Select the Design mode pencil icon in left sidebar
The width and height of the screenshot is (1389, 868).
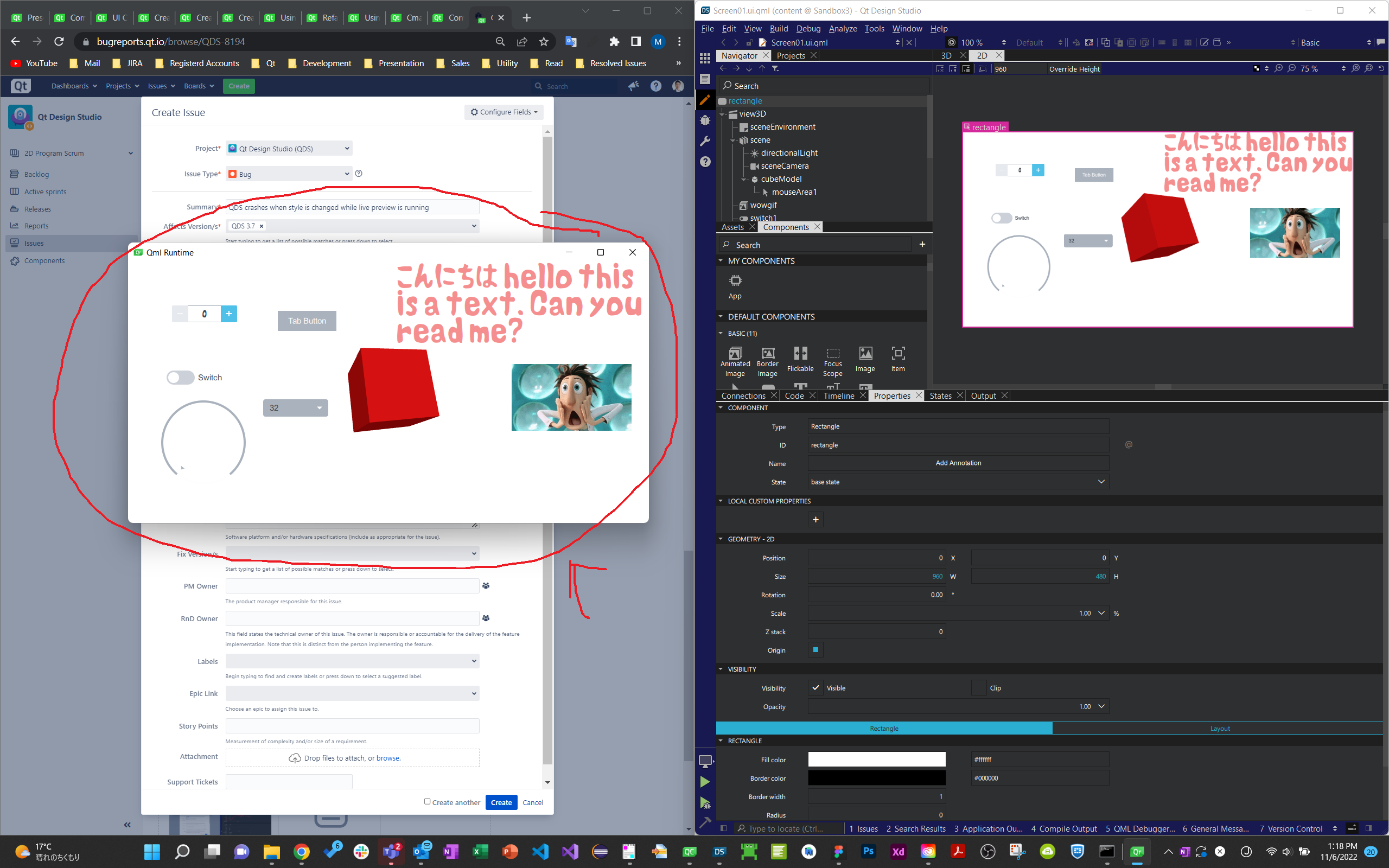[705, 99]
